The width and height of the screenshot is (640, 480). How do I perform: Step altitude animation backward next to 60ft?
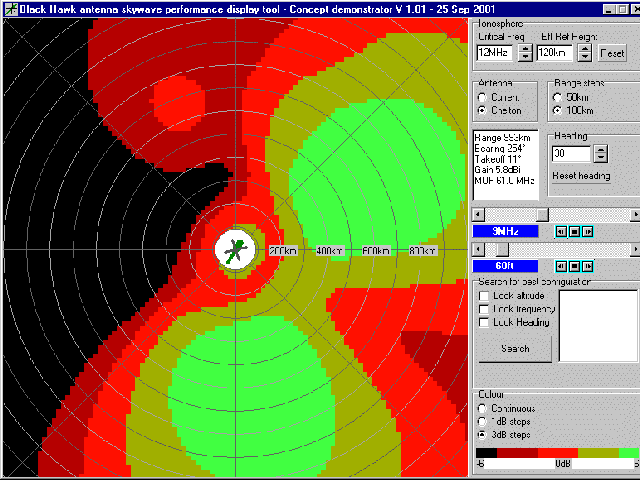click(561, 267)
